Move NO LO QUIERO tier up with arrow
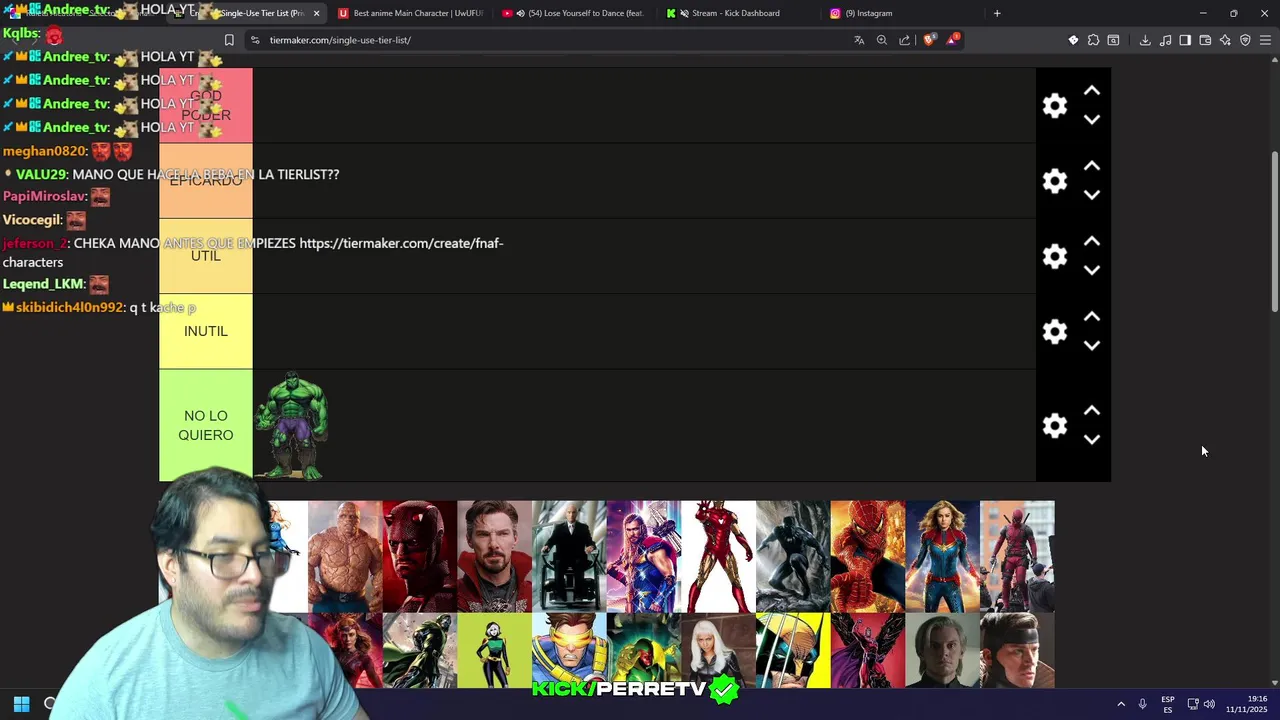This screenshot has height=720, width=1280. [x=1092, y=411]
